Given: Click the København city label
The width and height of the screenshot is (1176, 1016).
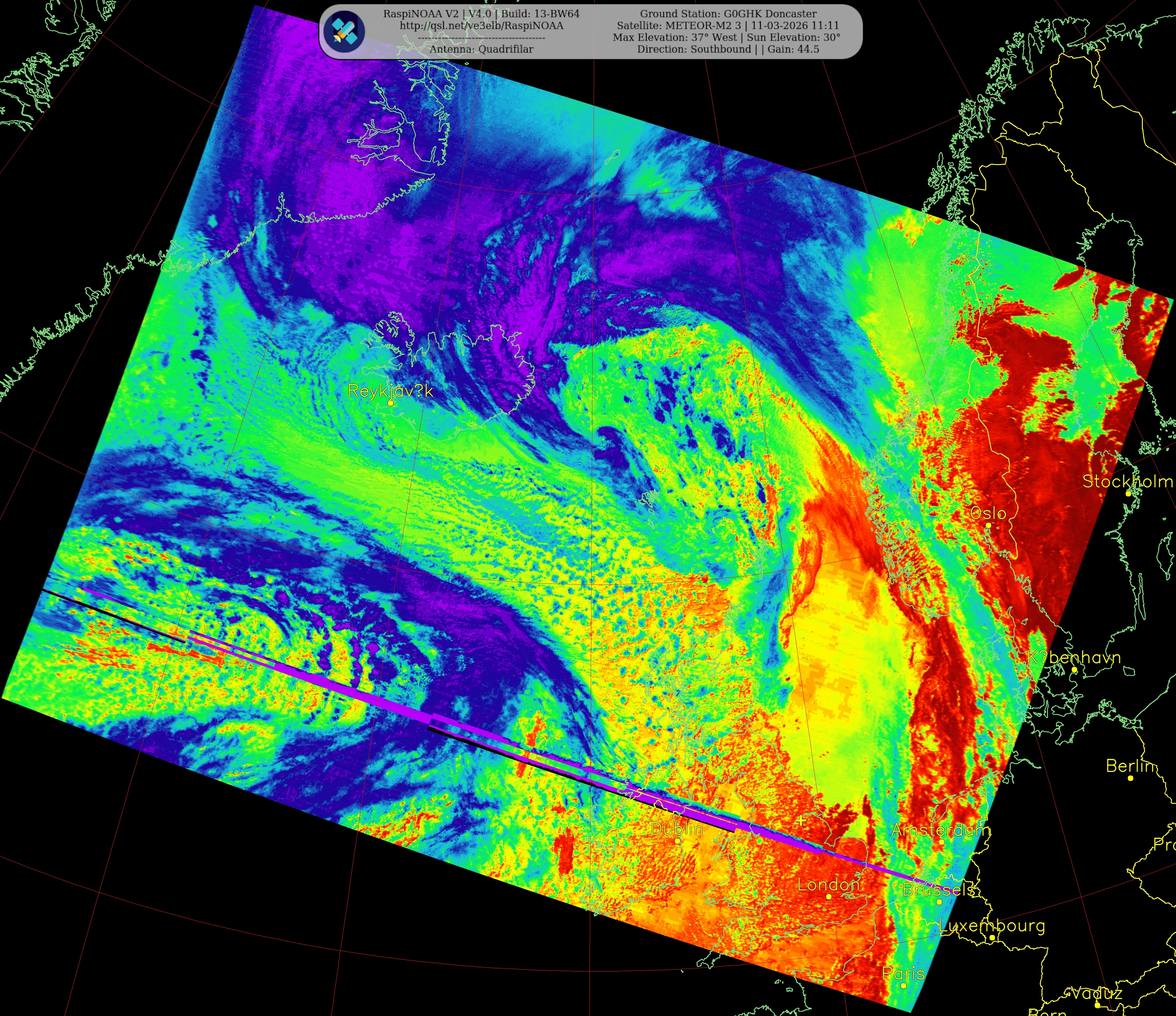Looking at the screenshot, I should pos(1074,658).
